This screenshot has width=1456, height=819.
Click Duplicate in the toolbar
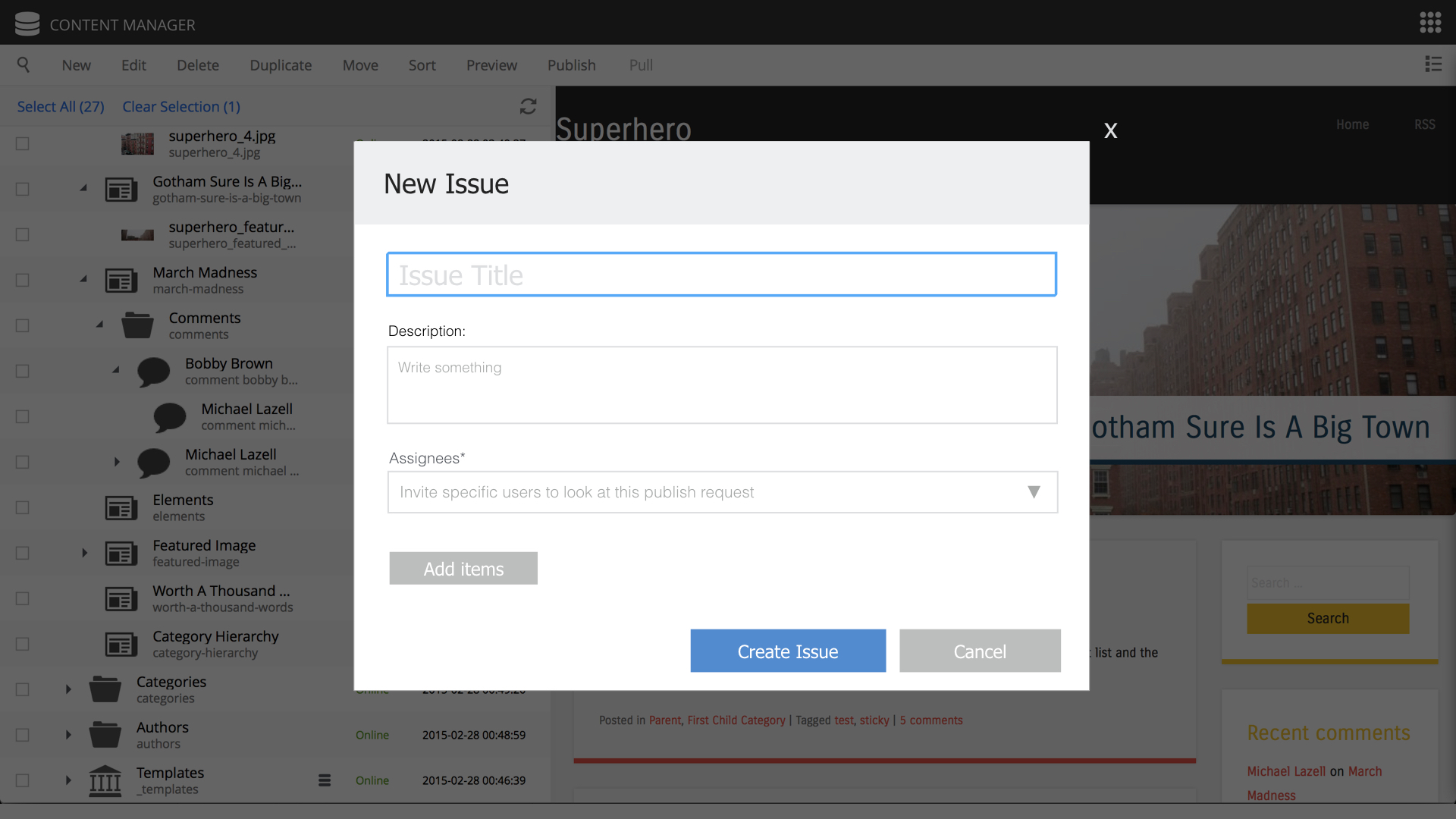coord(281,65)
